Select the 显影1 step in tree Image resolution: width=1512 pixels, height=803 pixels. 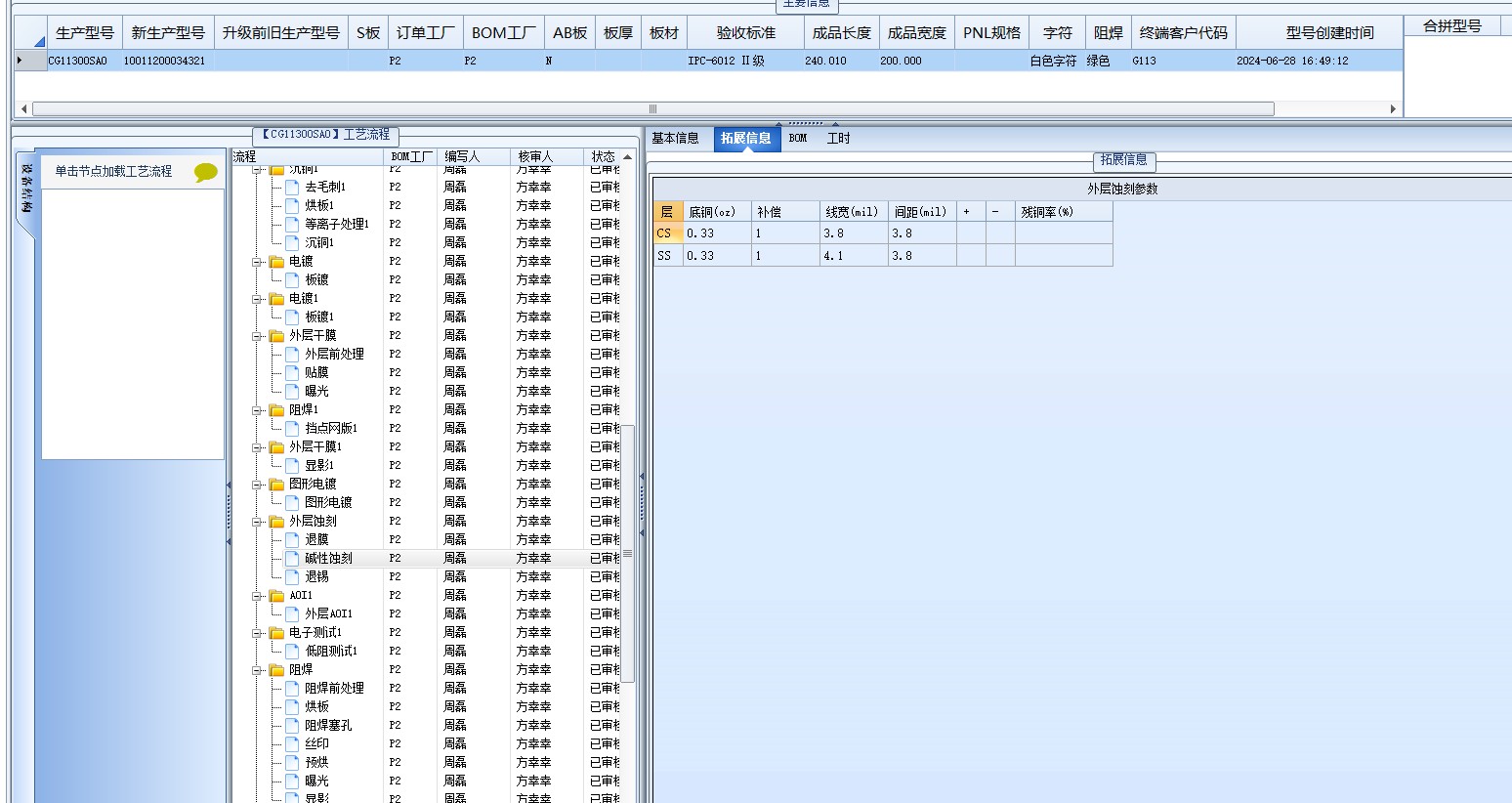click(x=319, y=465)
